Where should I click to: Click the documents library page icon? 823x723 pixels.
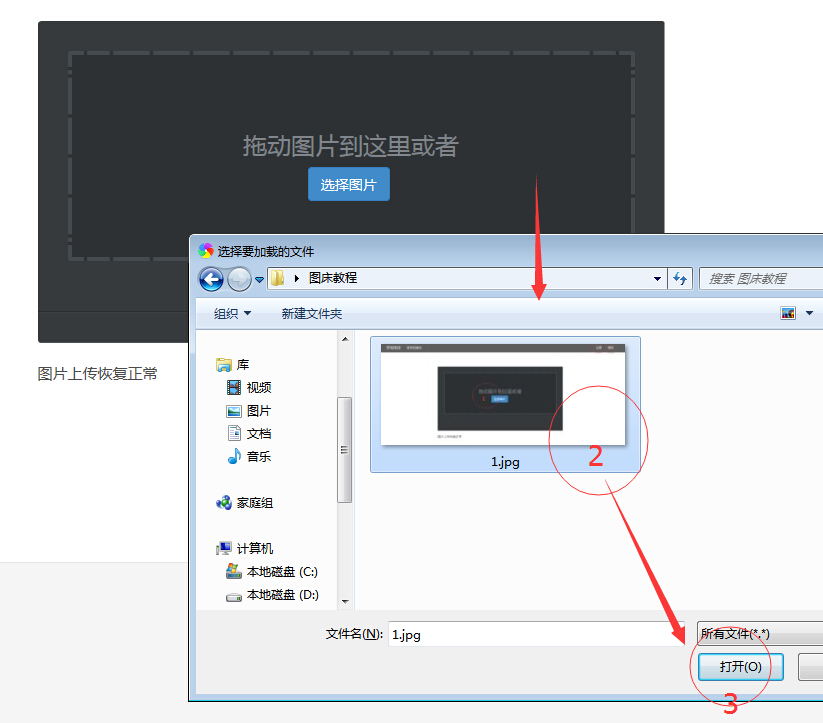(x=234, y=433)
